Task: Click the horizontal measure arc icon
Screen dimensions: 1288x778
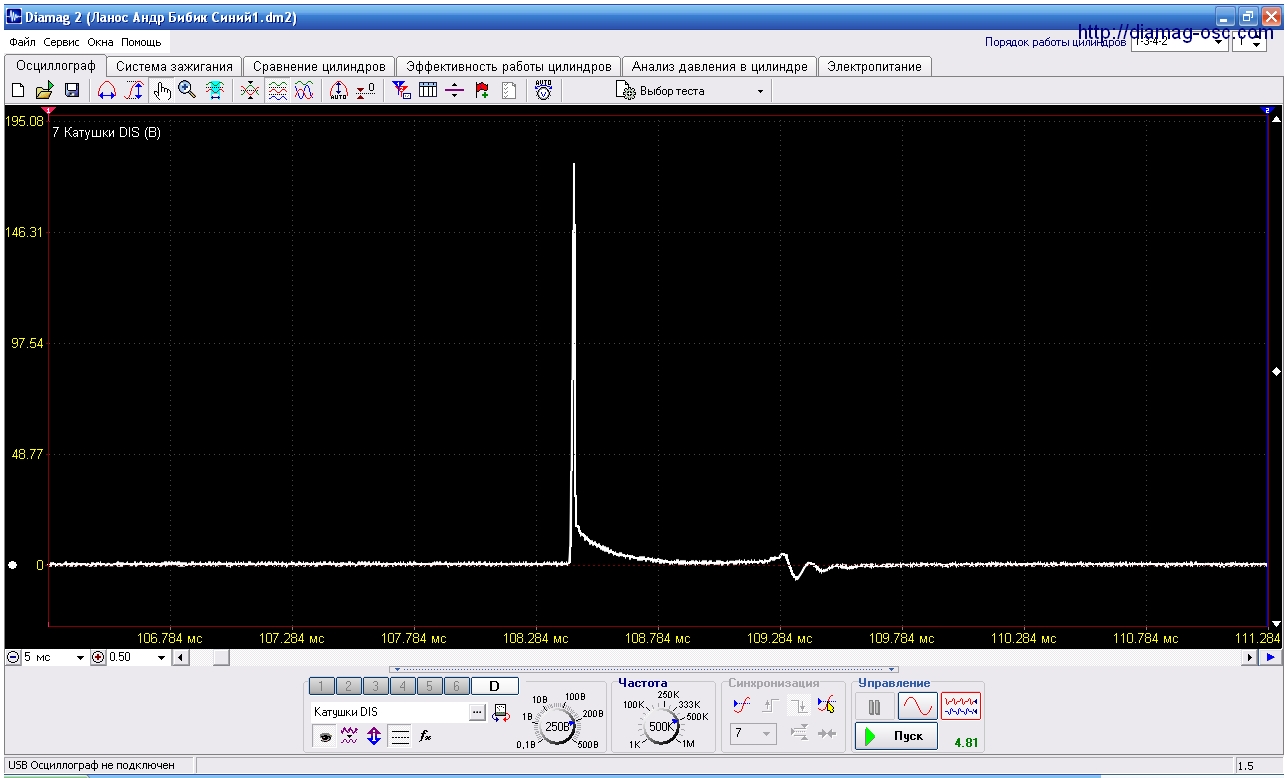Action: click(107, 91)
